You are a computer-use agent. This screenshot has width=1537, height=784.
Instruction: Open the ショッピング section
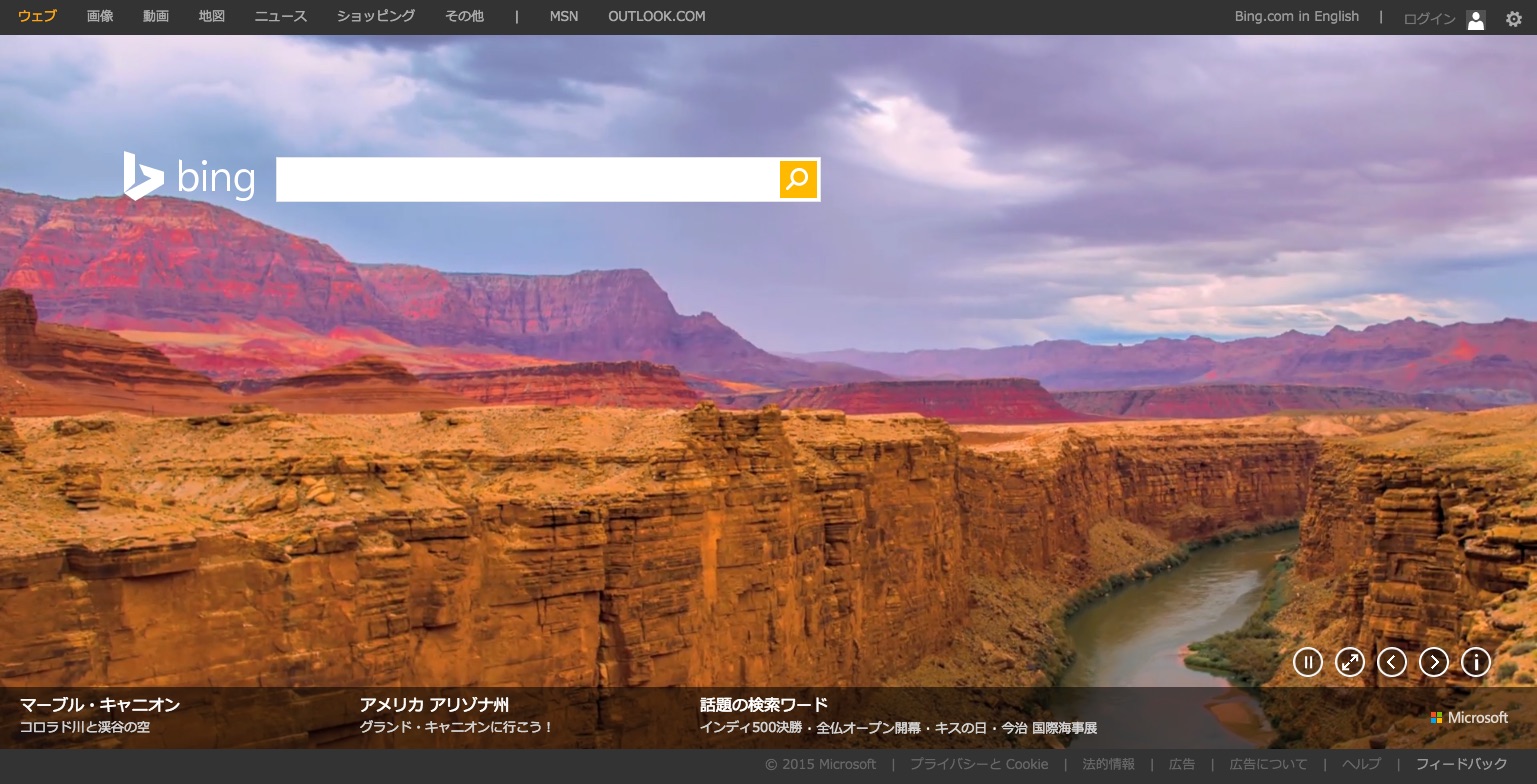point(376,16)
